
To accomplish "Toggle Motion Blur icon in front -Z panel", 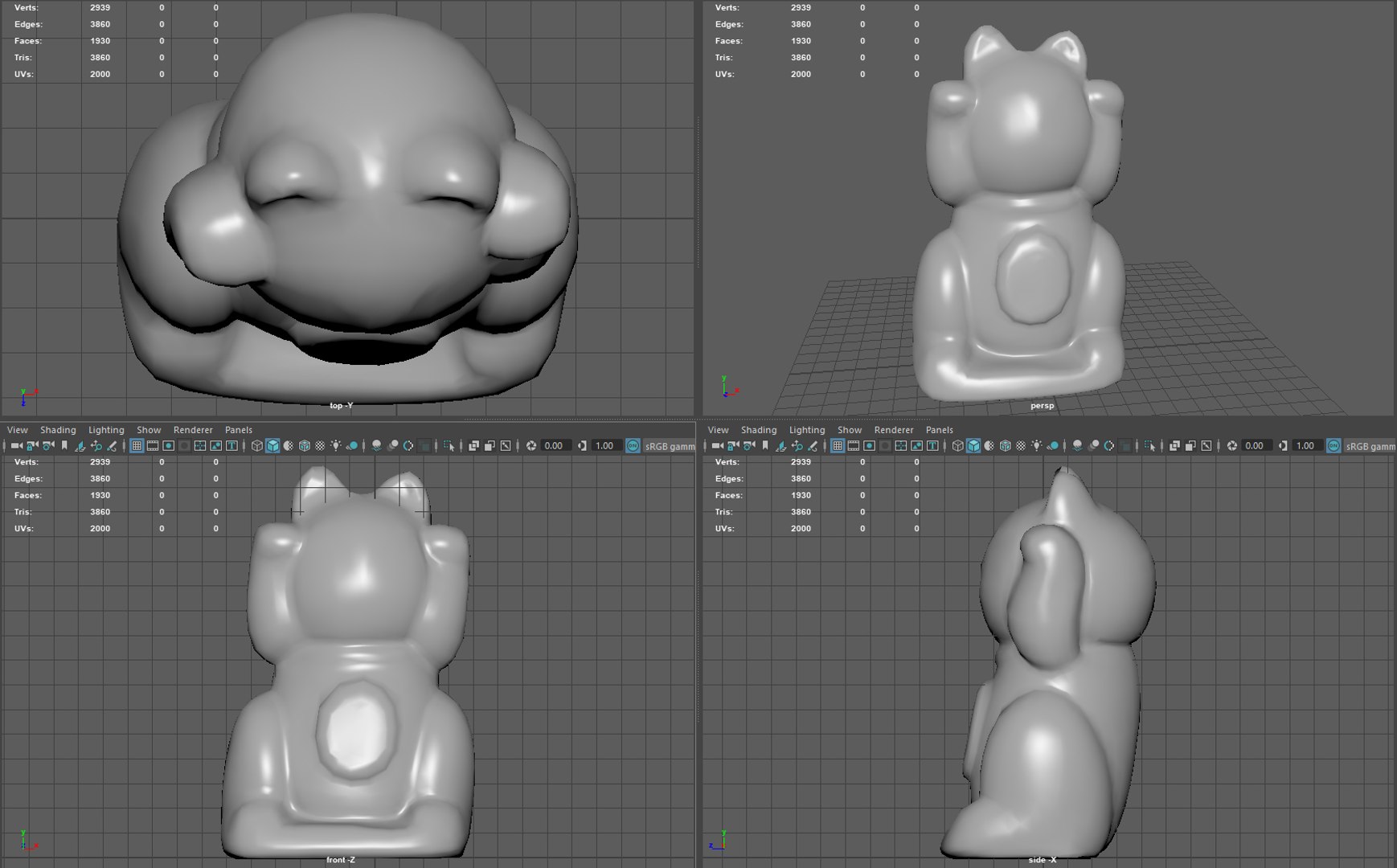I will coord(392,446).
